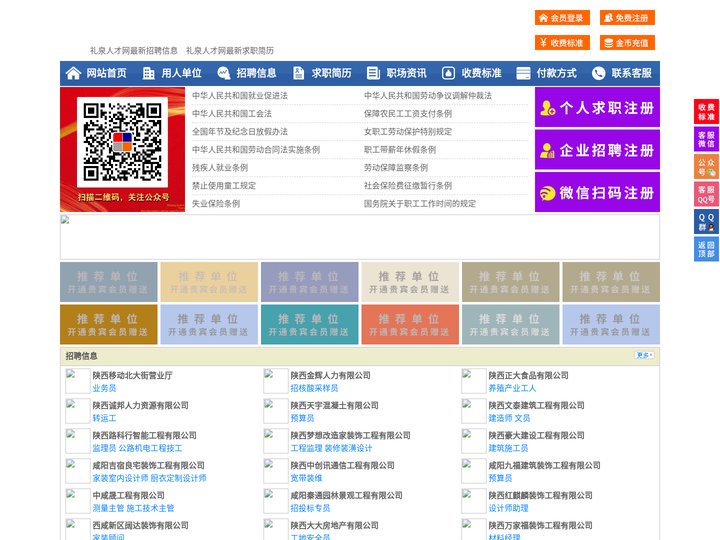Open 职工带薪年休假条例 link
This screenshot has height=540, width=720.
point(400,149)
